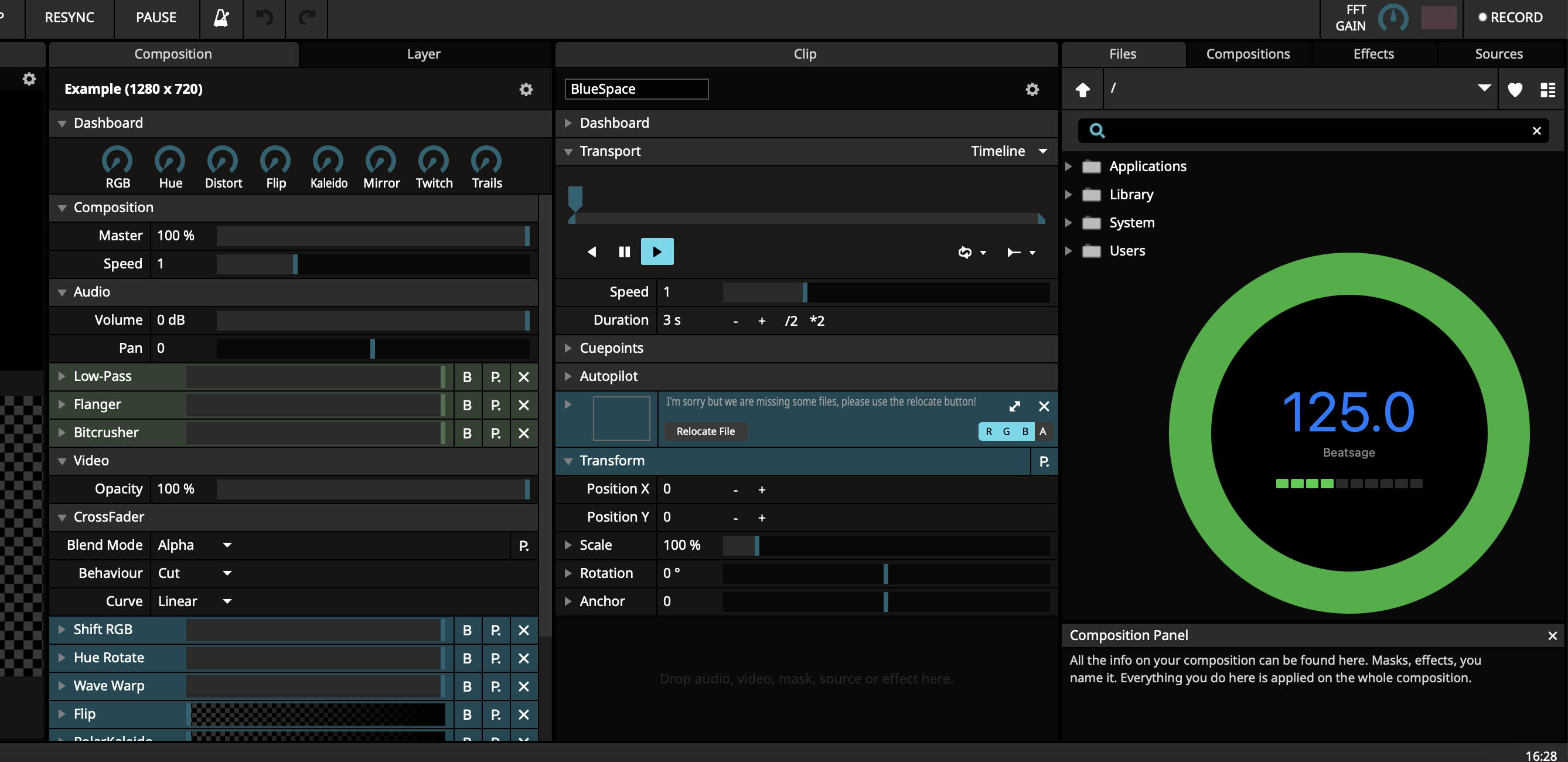Expand the Applications folder
1568x762 pixels.
1069,166
